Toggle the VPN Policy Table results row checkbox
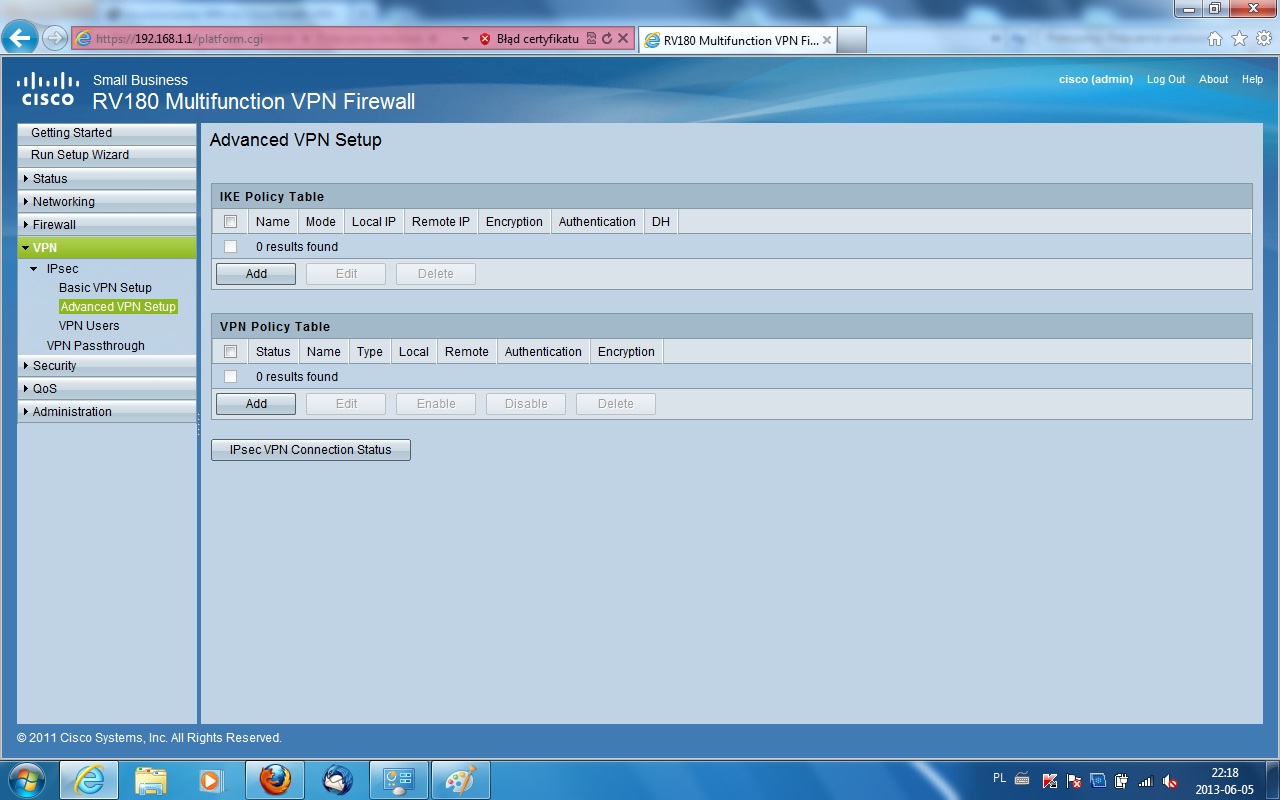The width and height of the screenshot is (1280, 800). tap(231, 376)
